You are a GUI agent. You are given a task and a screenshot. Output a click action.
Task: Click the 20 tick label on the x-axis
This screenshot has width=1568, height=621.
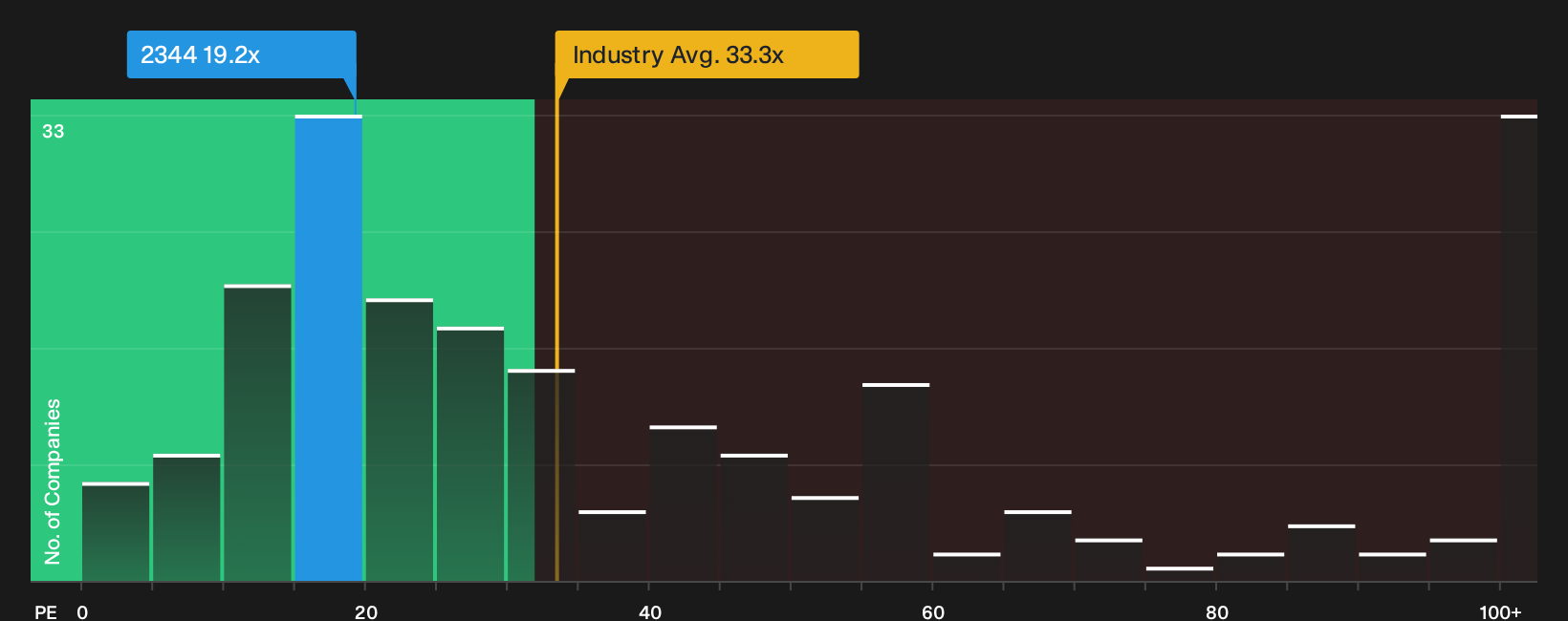point(366,612)
